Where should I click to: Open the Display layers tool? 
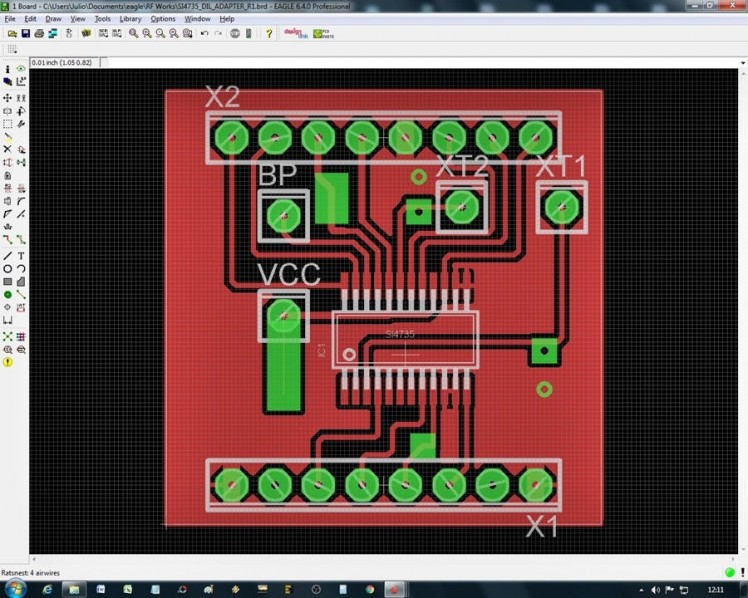tap(8, 82)
